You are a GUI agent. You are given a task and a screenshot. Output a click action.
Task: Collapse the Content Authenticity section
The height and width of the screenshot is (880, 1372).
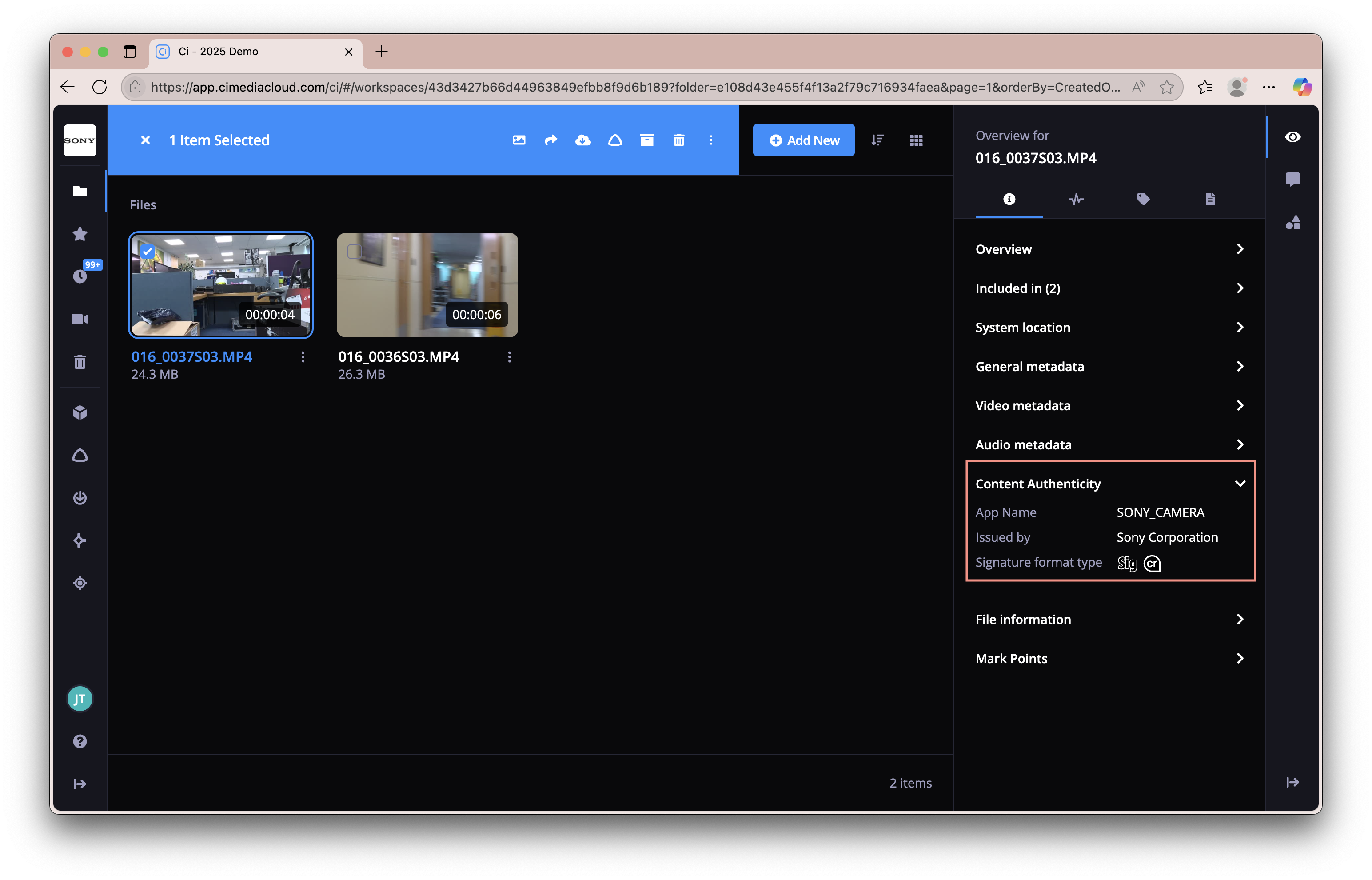1110,484
